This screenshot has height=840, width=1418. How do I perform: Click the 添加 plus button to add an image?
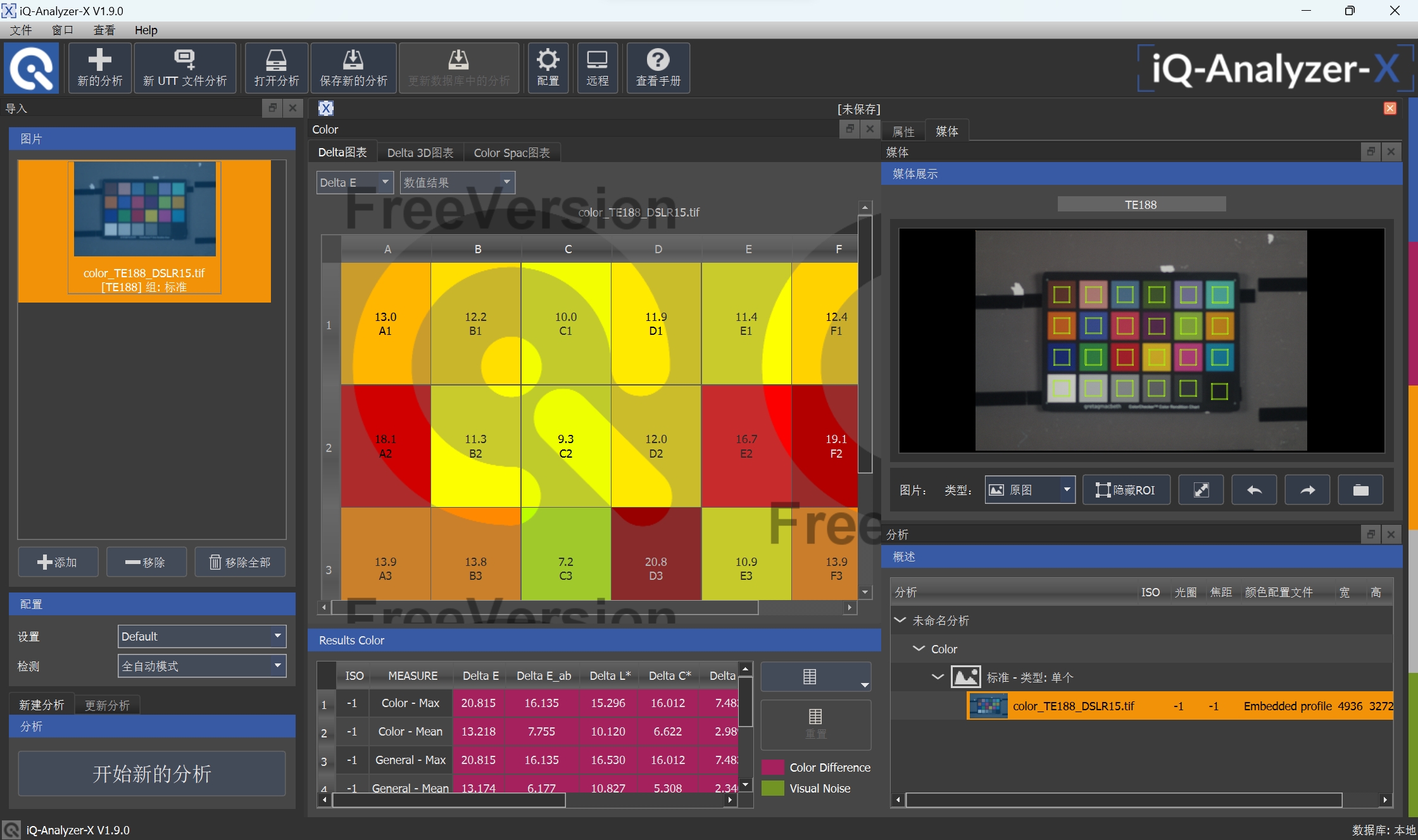pos(58,562)
